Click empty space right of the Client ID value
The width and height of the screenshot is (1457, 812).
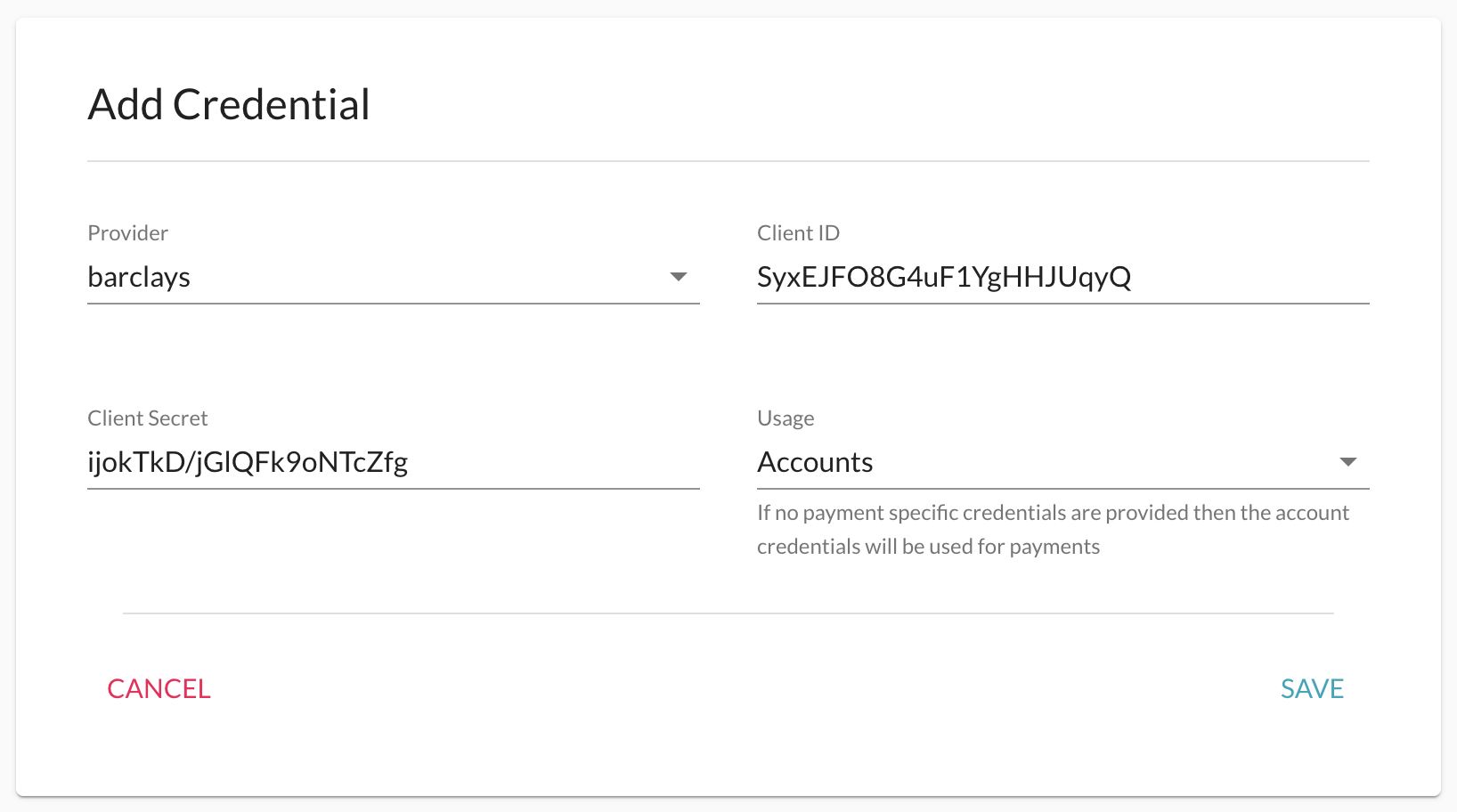point(1250,277)
